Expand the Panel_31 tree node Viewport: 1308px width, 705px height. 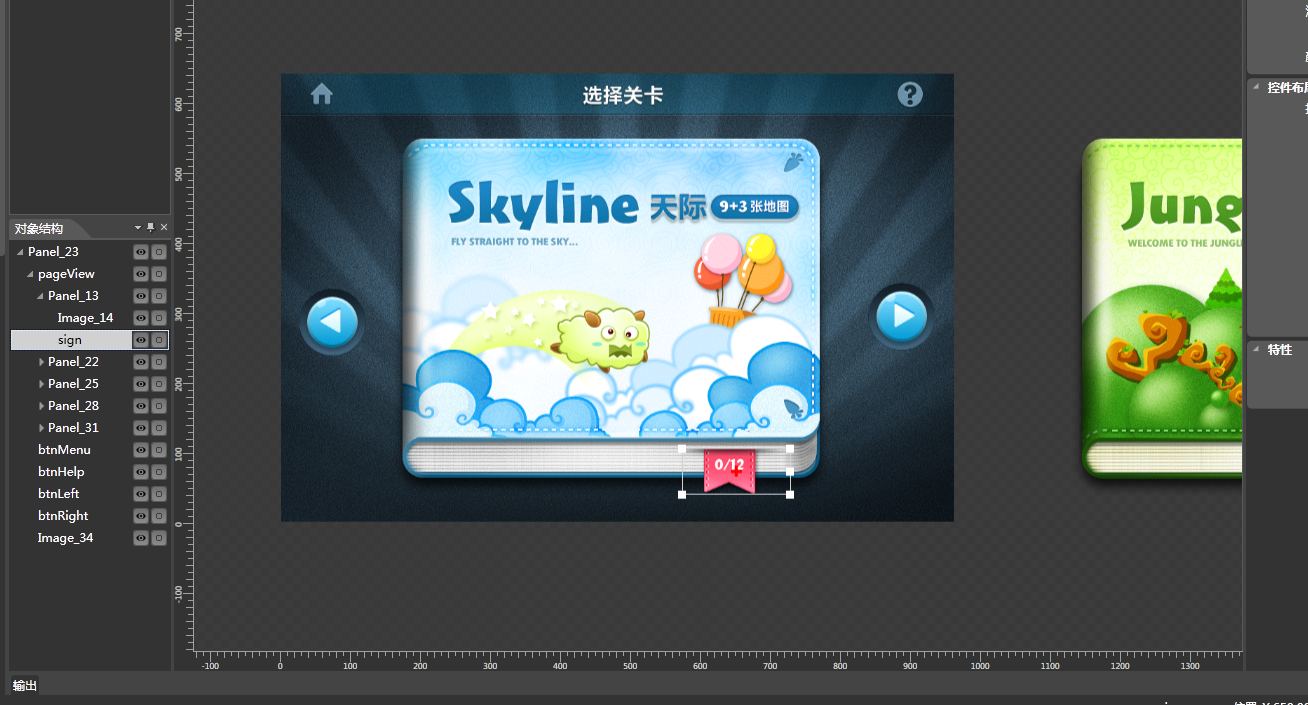coord(41,428)
